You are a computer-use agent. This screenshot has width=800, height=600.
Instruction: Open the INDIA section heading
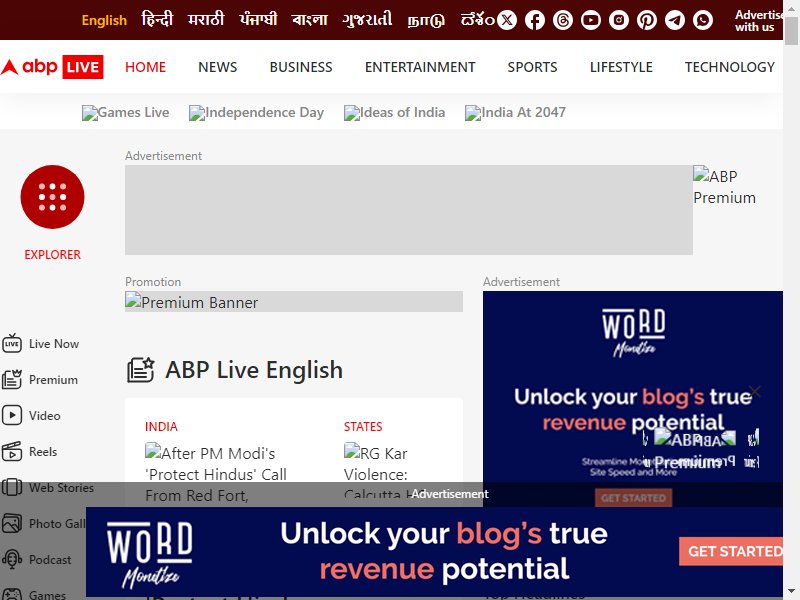(161, 427)
